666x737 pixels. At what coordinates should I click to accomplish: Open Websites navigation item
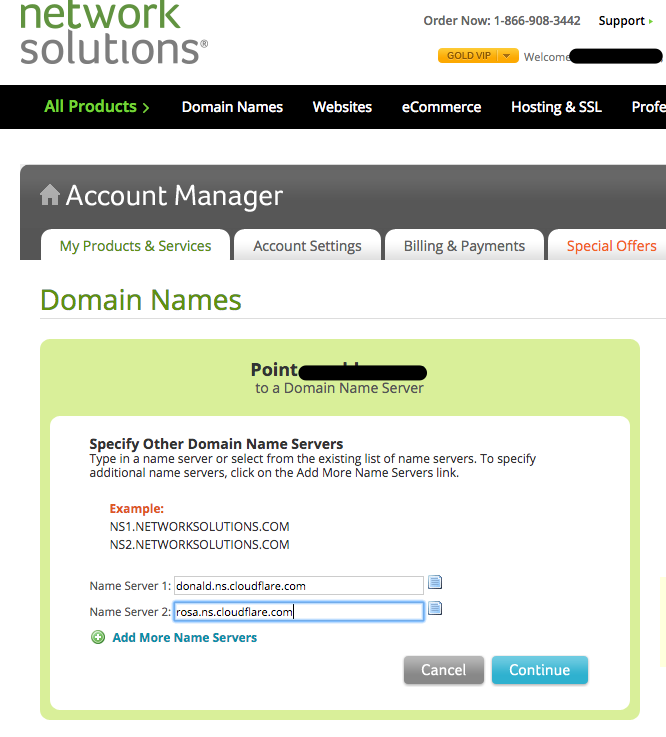pyautogui.click(x=342, y=107)
